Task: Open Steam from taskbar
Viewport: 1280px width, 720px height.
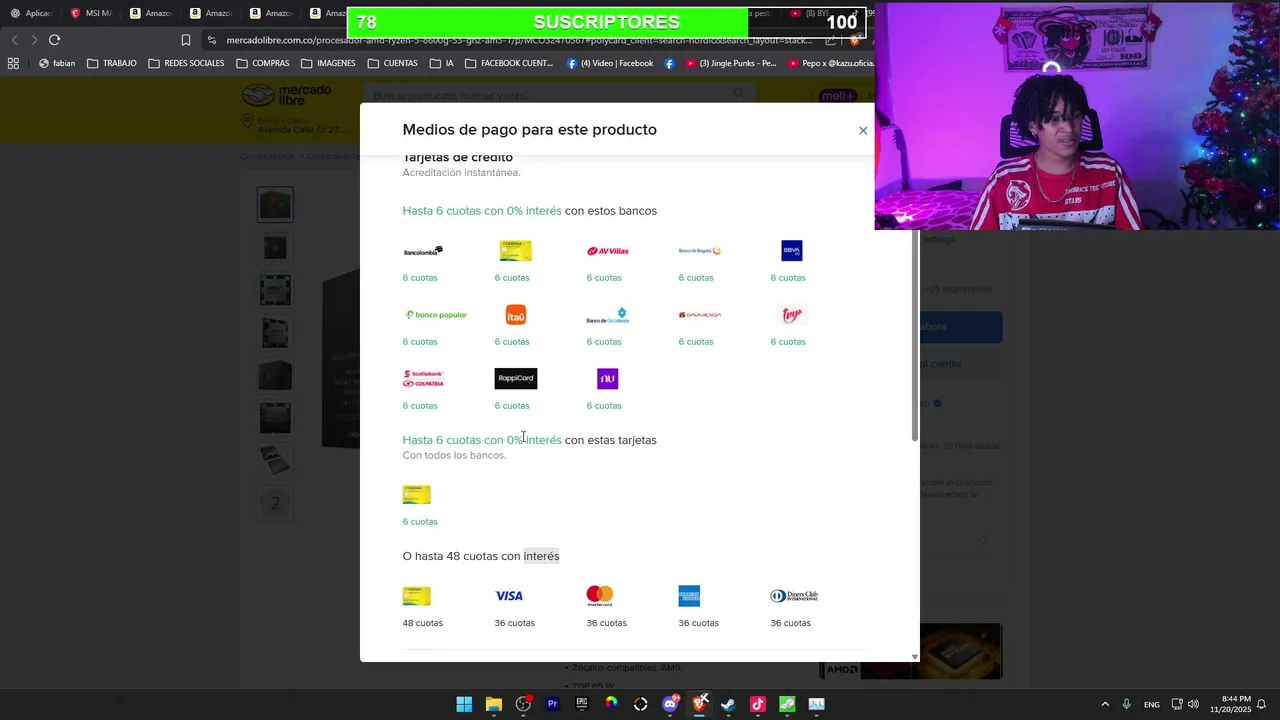Action: coord(729,704)
